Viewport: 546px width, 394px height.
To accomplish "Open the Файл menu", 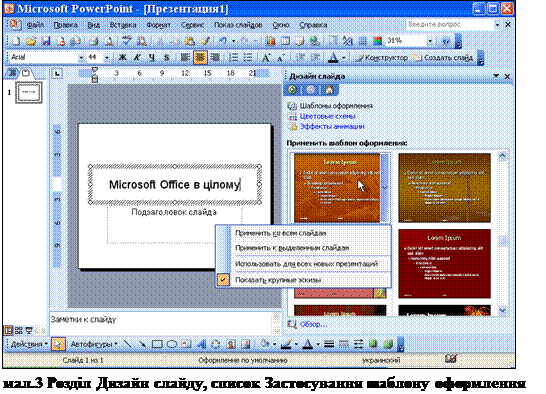I will (35, 25).
